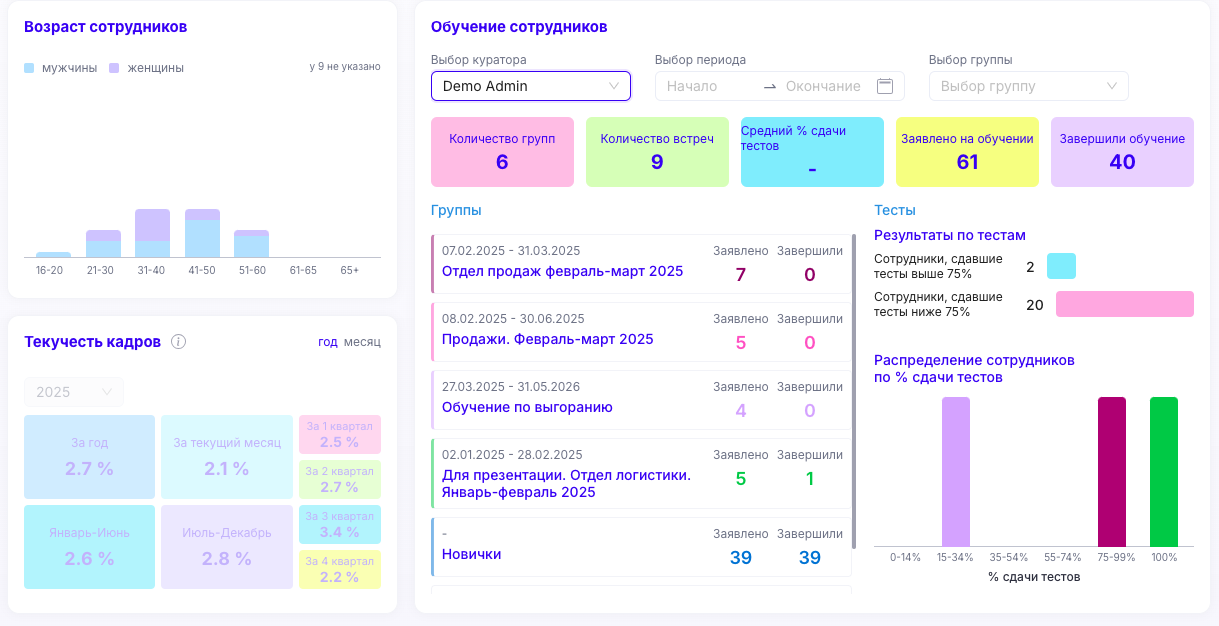Viewport: 1219px width, 626px height.
Task: Open the Demo Admin curator dropdown
Action: [x=530, y=86]
